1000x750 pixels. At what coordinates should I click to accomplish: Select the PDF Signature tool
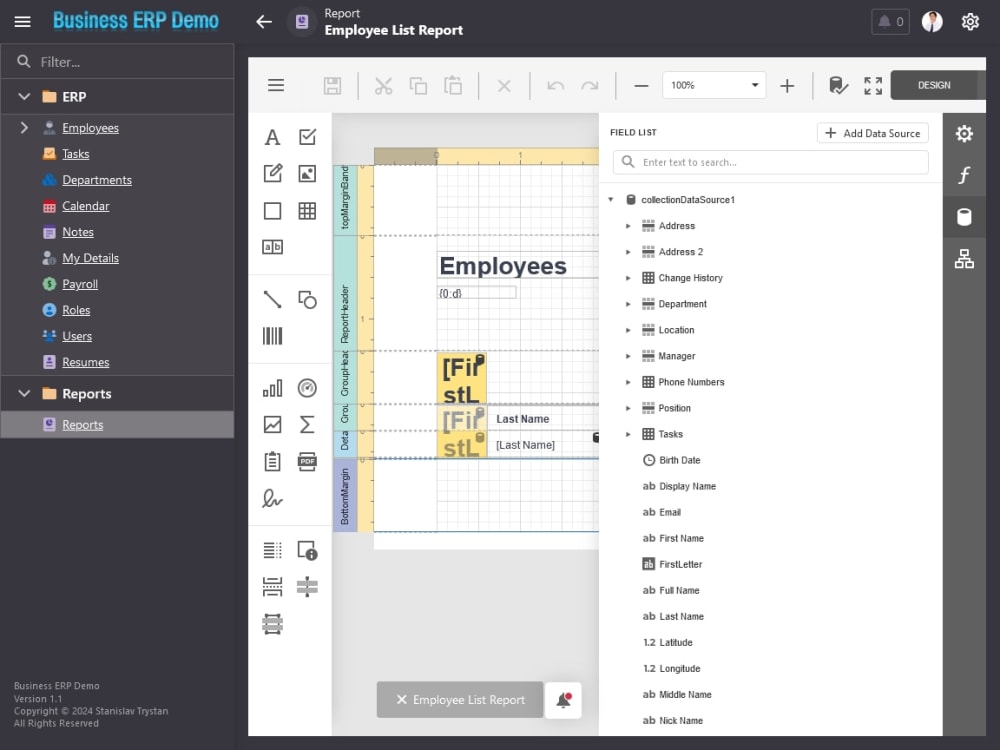(x=272, y=498)
